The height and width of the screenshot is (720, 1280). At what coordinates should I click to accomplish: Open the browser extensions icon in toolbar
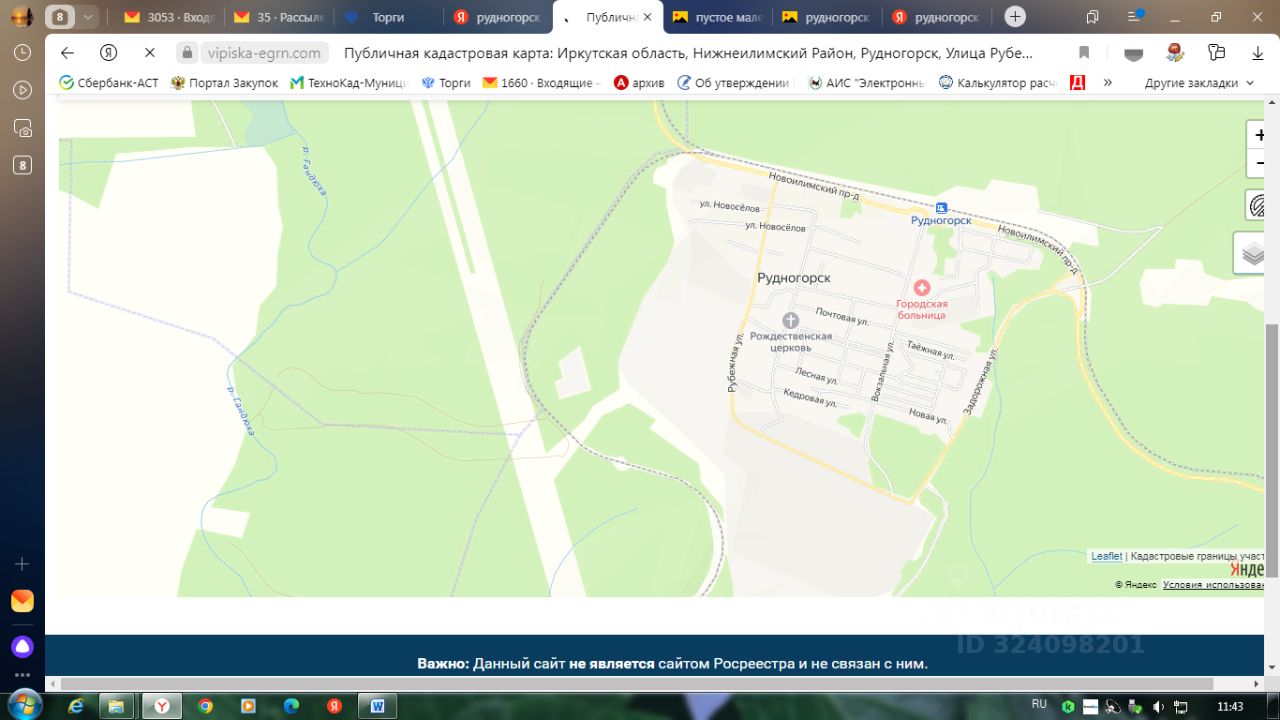tap(1216, 53)
